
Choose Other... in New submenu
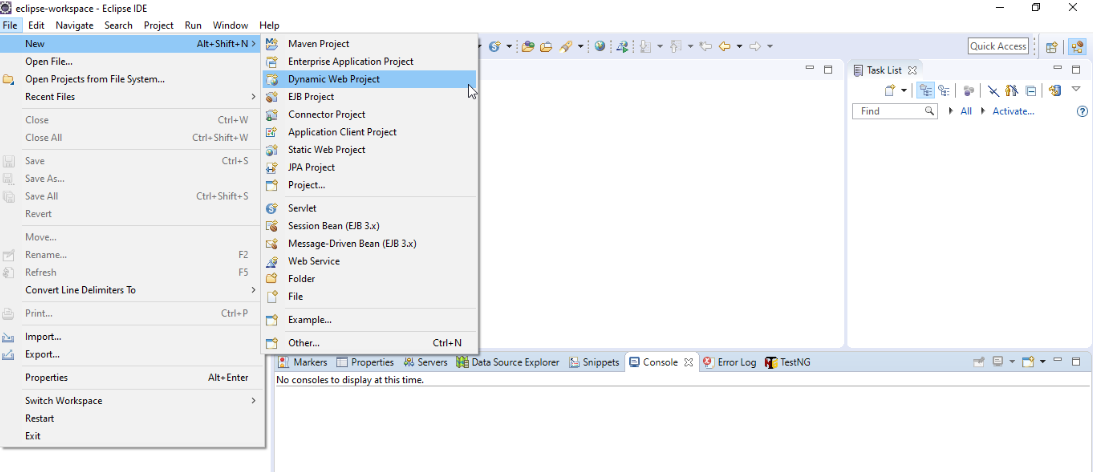[x=369, y=343]
